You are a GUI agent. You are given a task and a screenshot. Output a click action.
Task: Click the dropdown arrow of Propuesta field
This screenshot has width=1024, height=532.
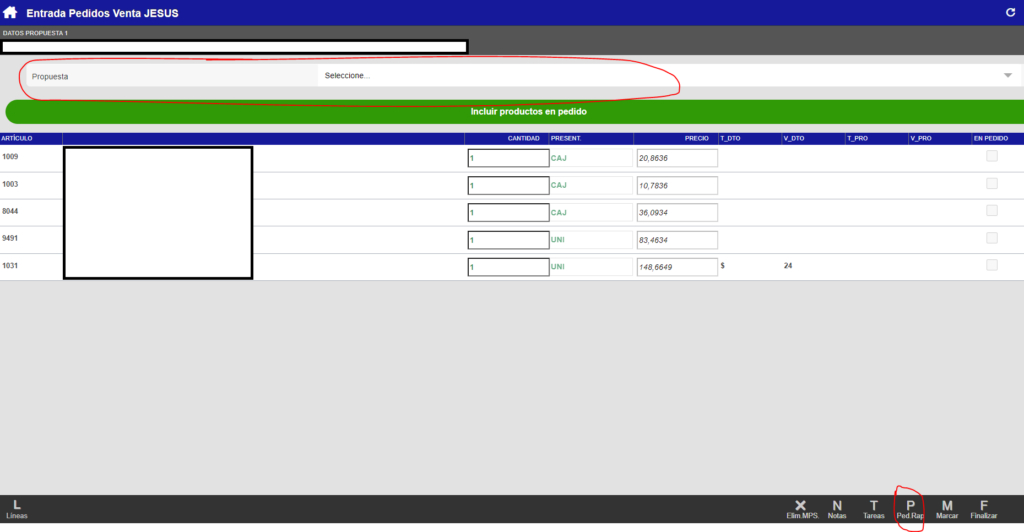[x=1007, y=76]
